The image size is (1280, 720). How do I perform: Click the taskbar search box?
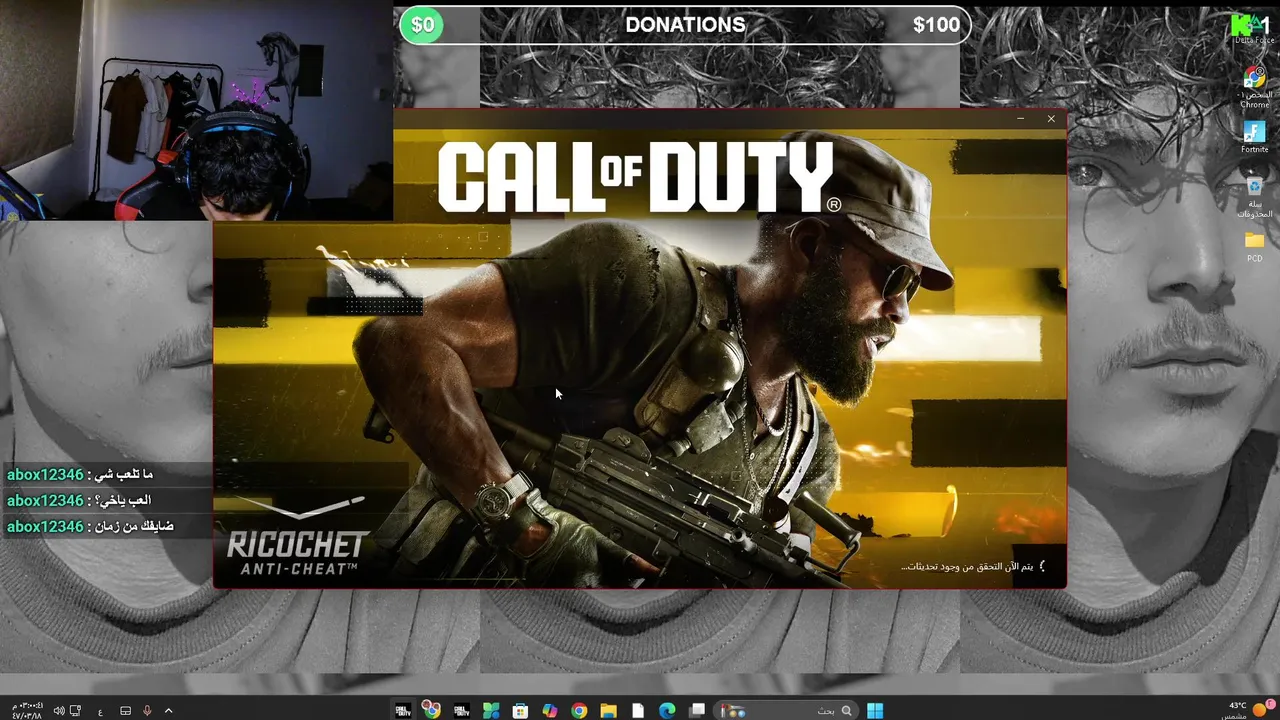pos(786,711)
